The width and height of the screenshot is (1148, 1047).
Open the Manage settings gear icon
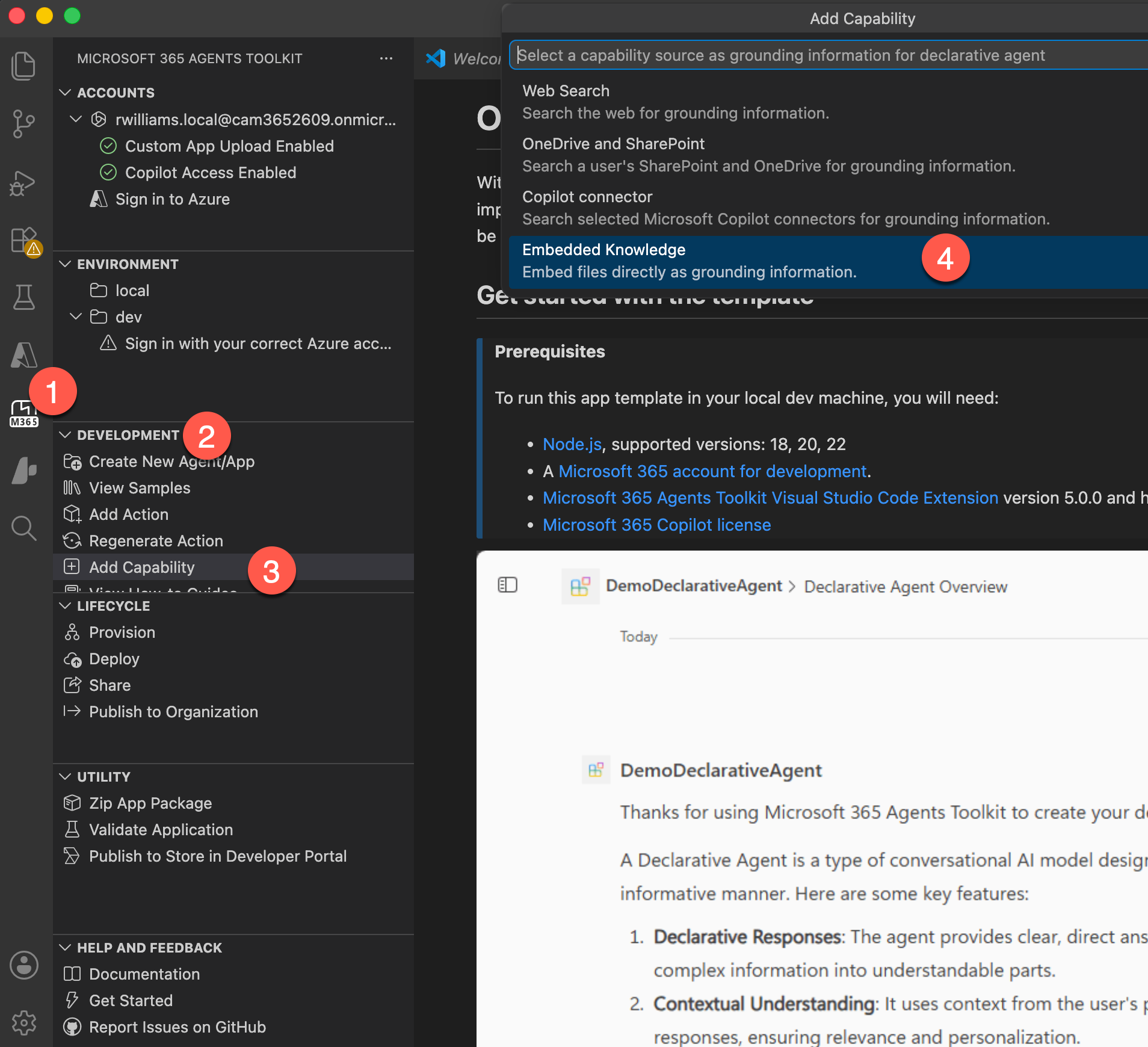(24, 1023)
